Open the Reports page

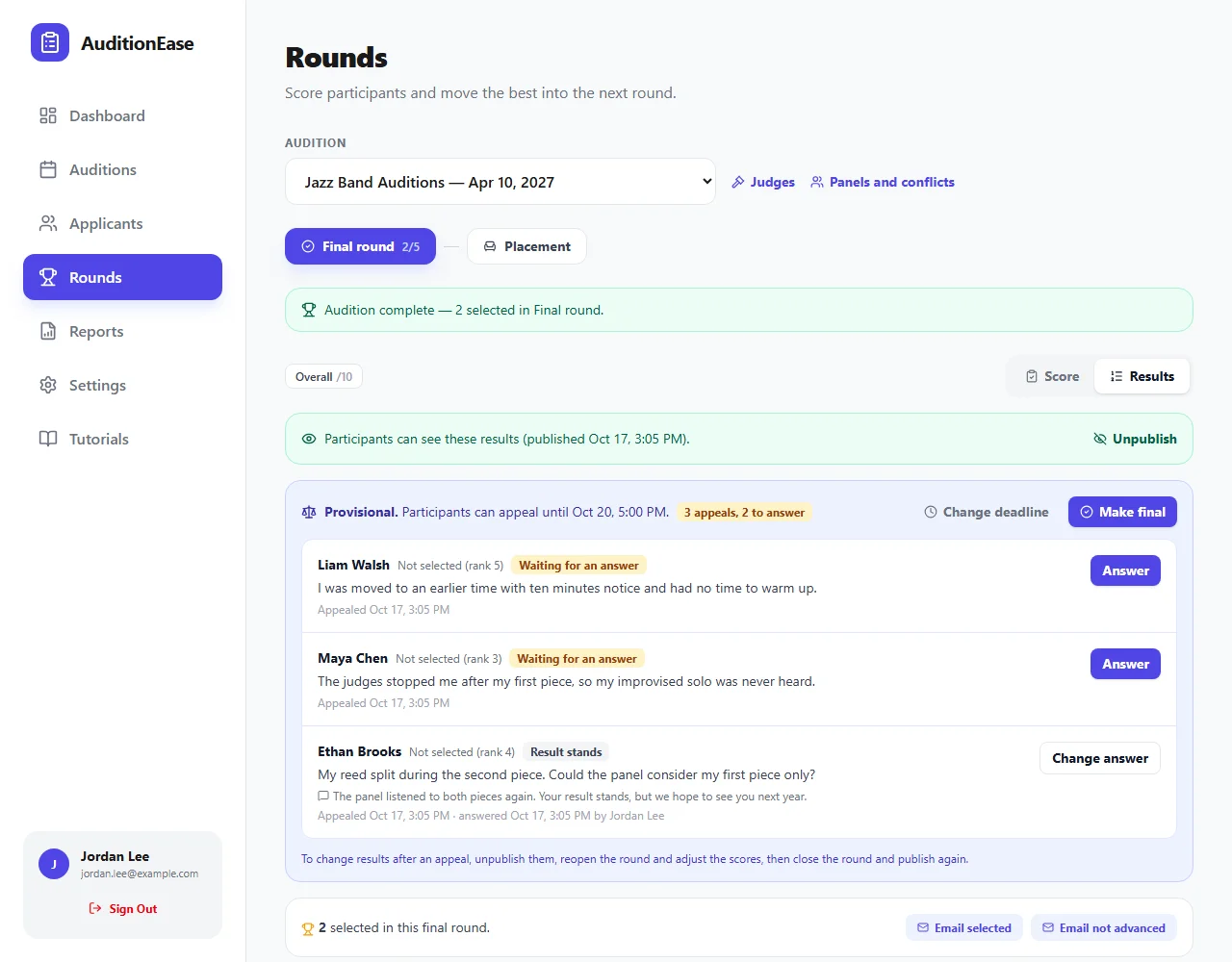tap(122, 331)
